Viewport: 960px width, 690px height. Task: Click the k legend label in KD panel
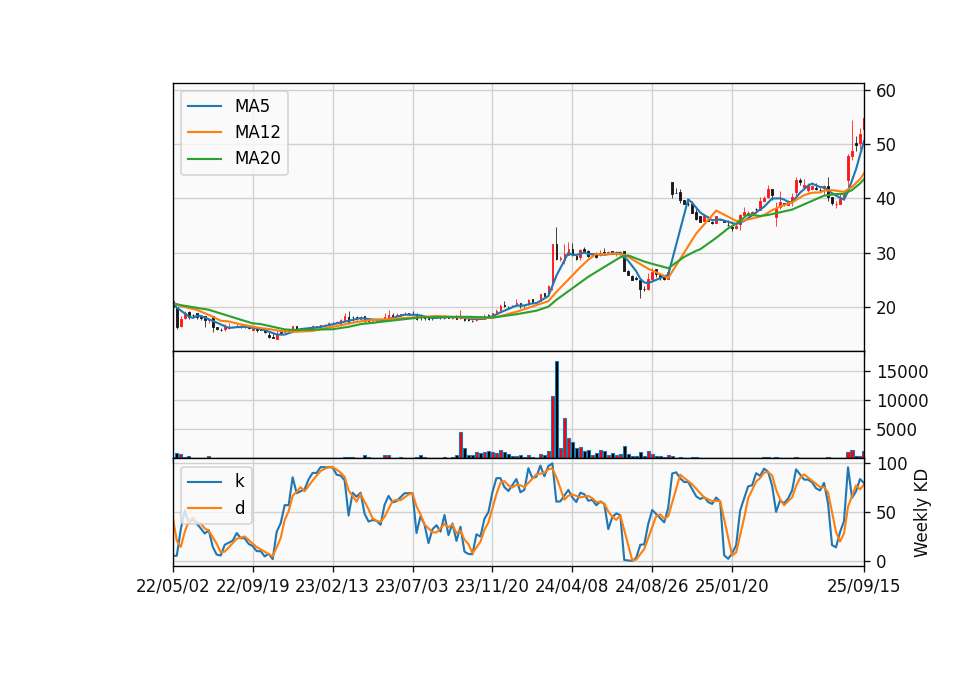(239, 481)
